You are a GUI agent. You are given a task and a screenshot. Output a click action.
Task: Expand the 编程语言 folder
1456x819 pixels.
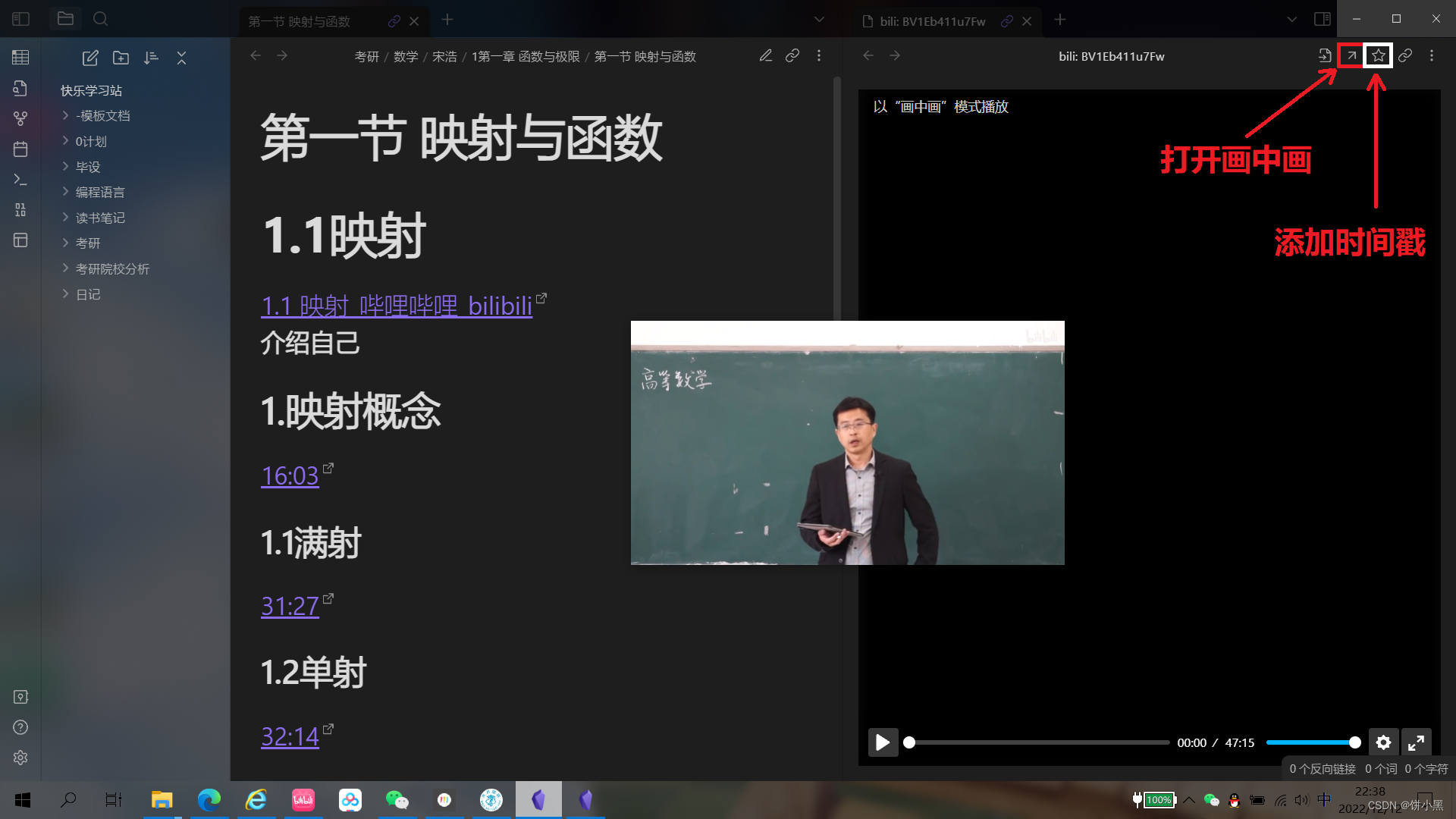(99, 193)
